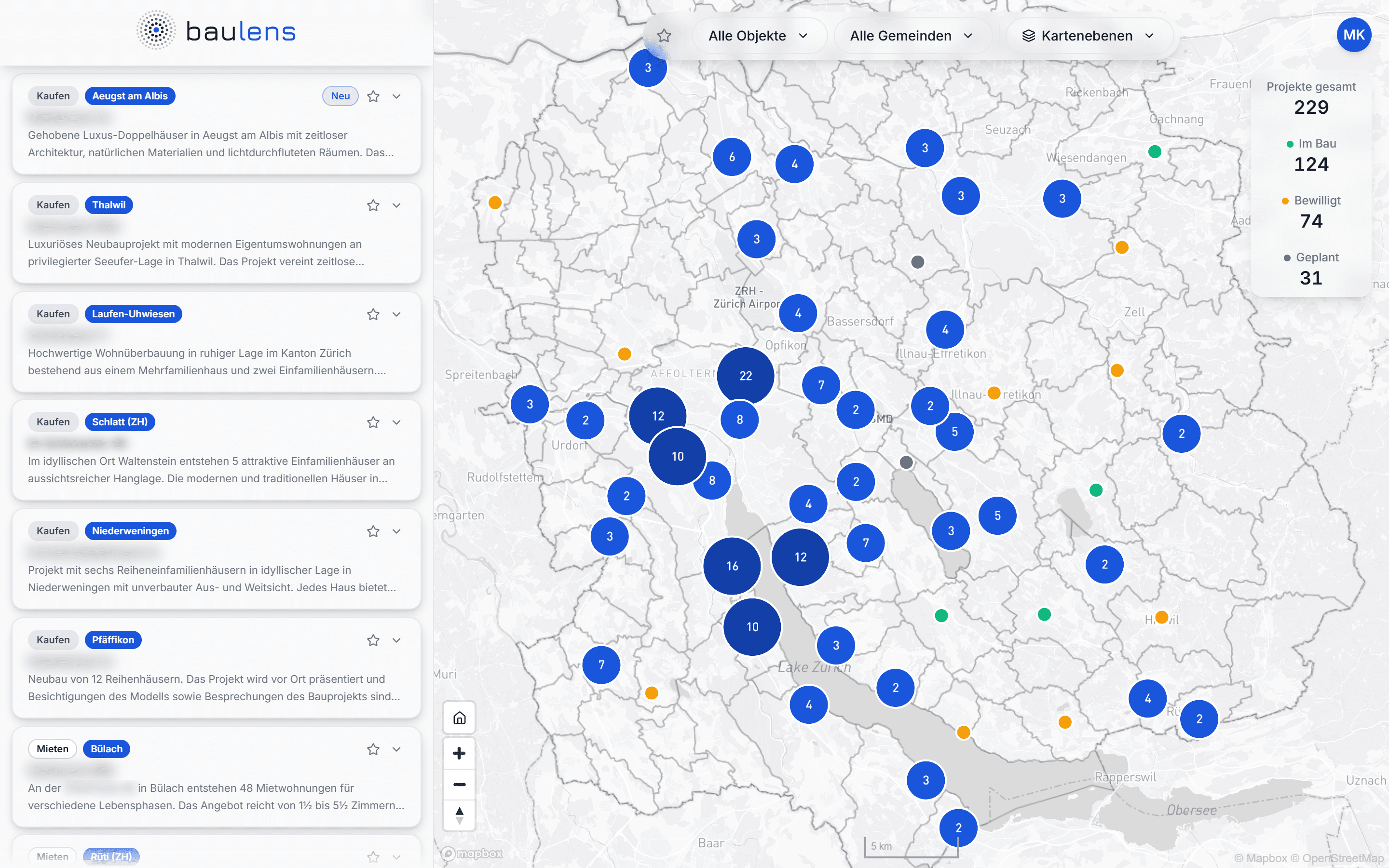Image resolution: width=1389 pixels, height=868 pixels.
Task: Toggle the star on Schlatt (ZH) card
Action: (373, 422)
